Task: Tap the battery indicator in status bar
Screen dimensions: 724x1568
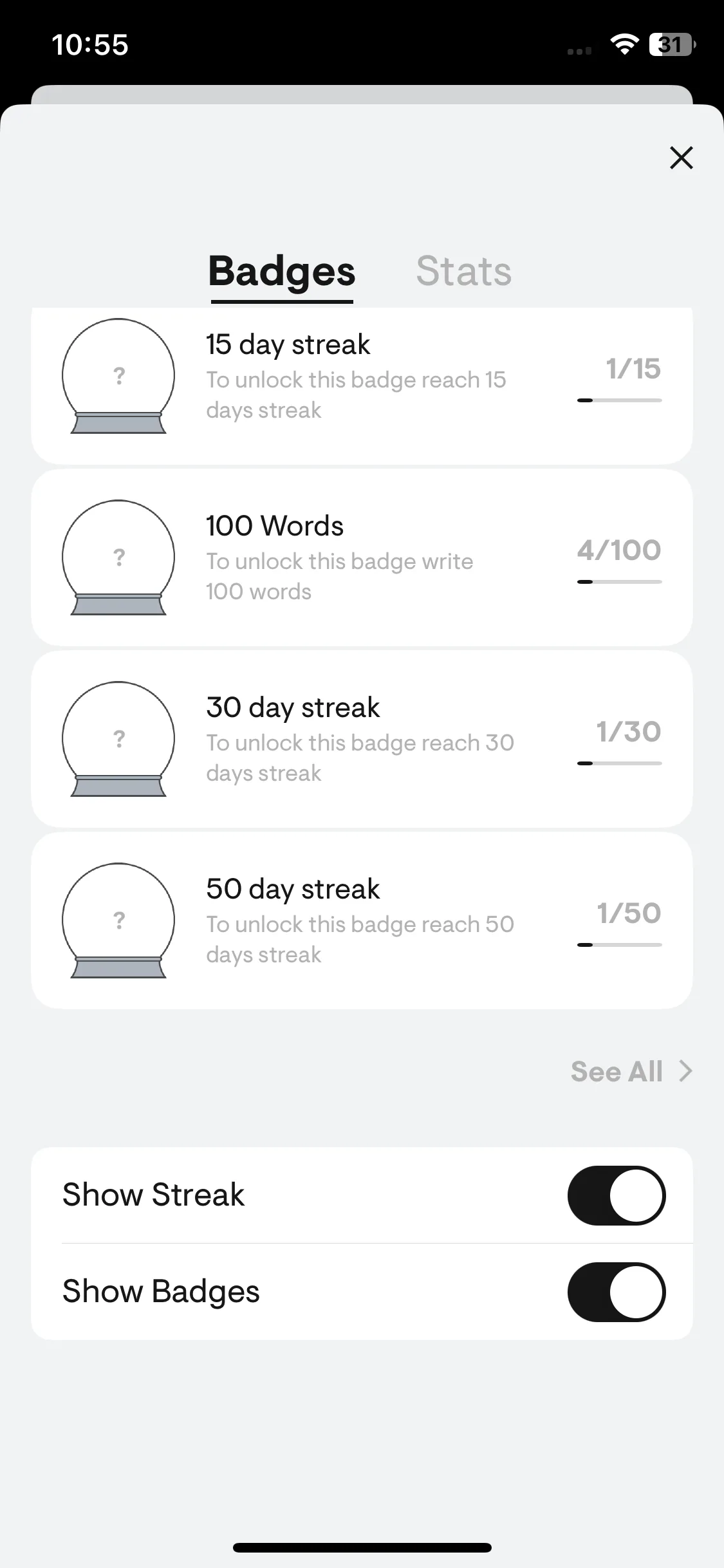Action: click(x=673, y=44)
